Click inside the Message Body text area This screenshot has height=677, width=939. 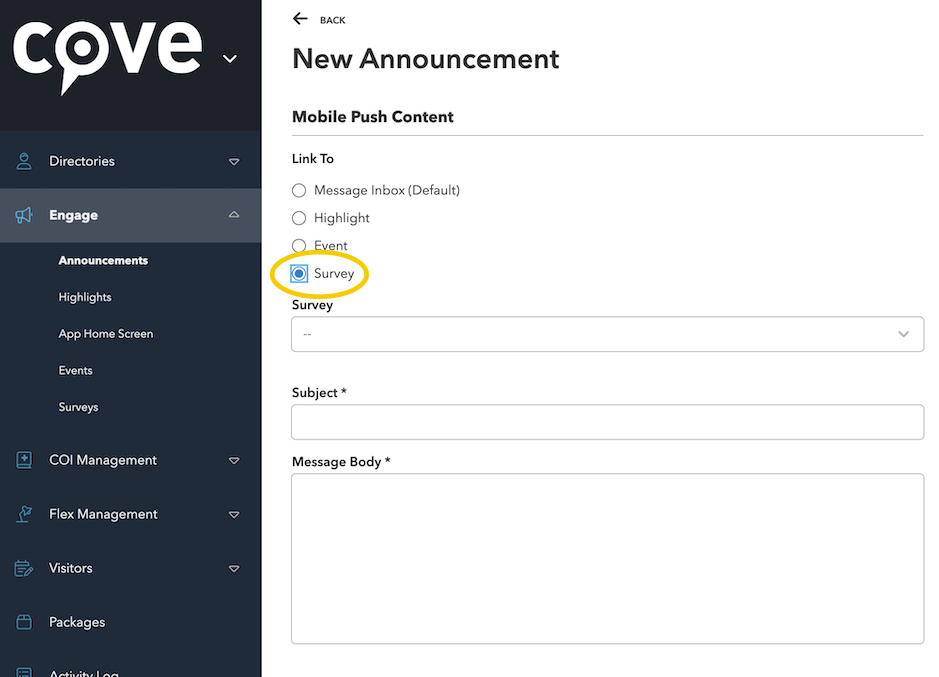tap(607, 559)
